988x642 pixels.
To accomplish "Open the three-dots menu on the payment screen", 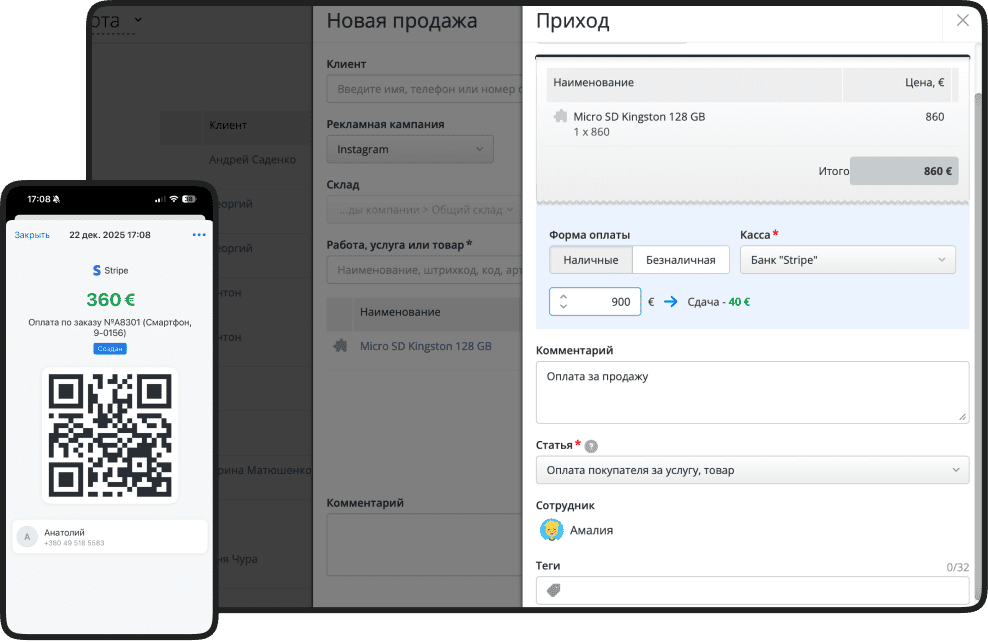I will (198, 234).
